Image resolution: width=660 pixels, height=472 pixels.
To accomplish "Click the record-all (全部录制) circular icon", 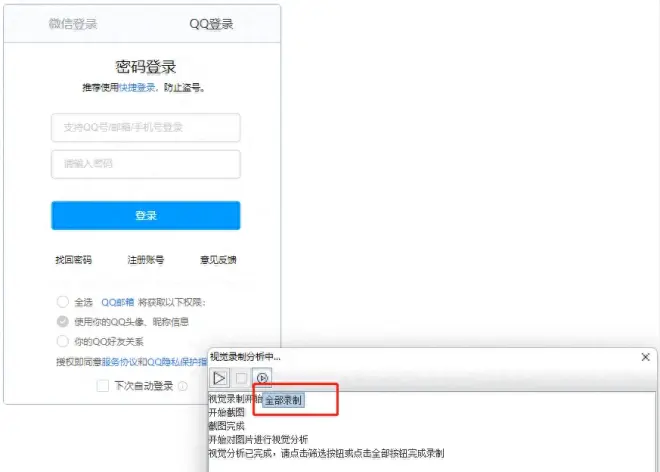I will 262,378.
